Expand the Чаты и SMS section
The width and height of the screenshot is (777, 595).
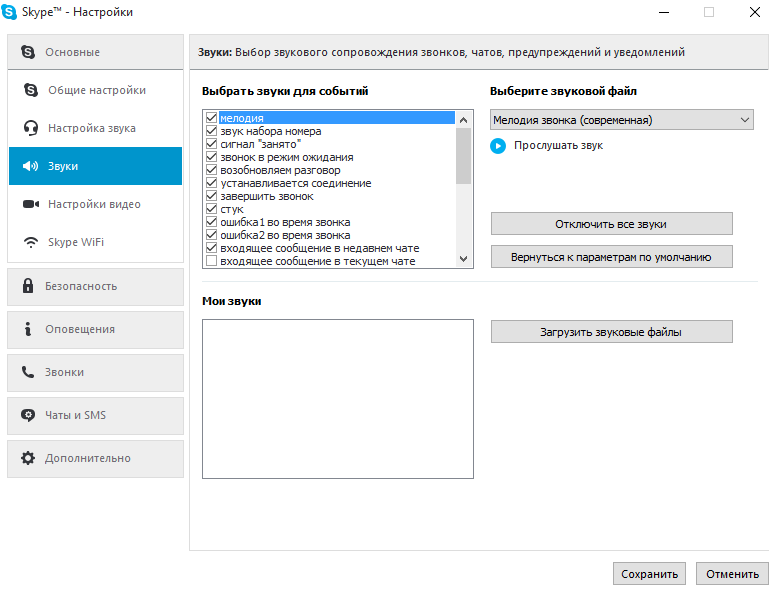click(95, 415)
